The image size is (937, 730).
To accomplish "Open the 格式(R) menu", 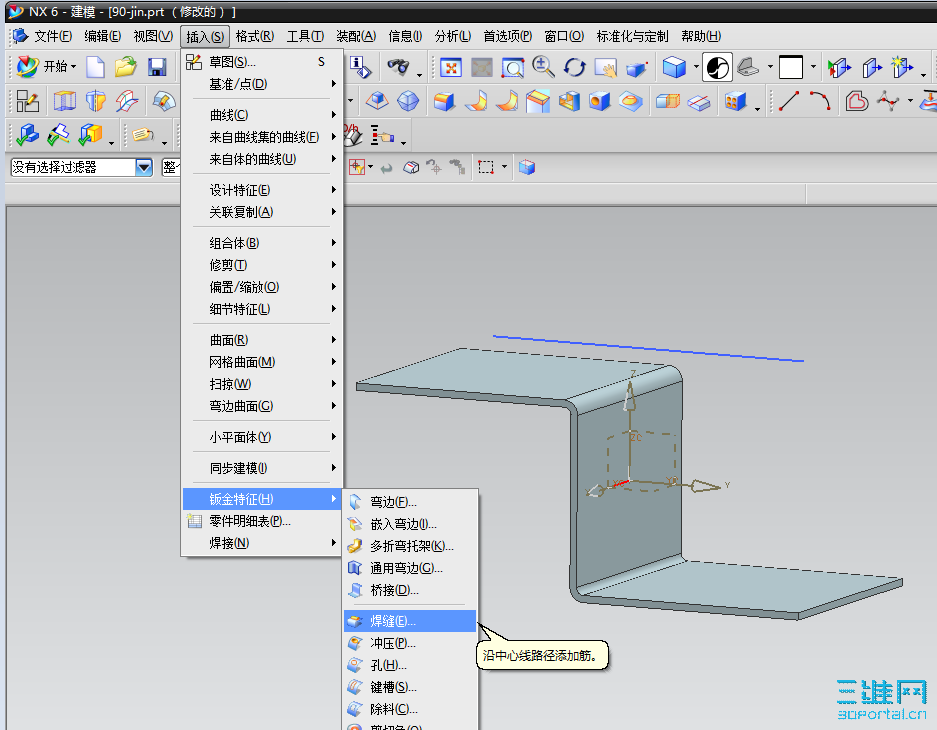I will point(255,36).
